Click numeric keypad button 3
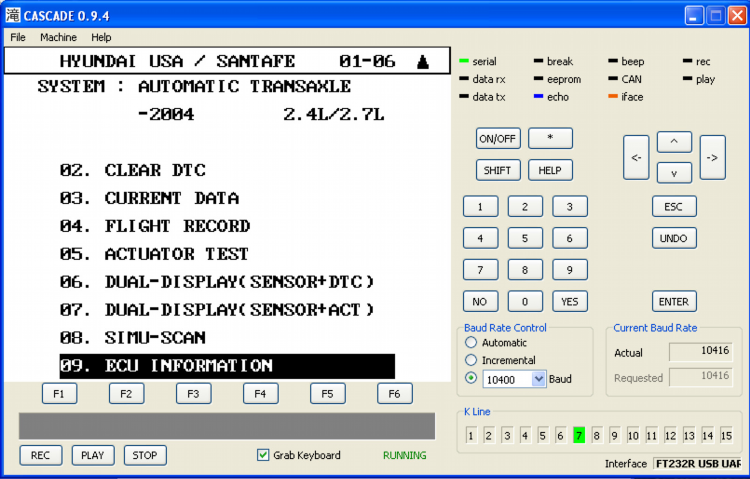Viewport: 750px width, 479px height. point(570,207)
